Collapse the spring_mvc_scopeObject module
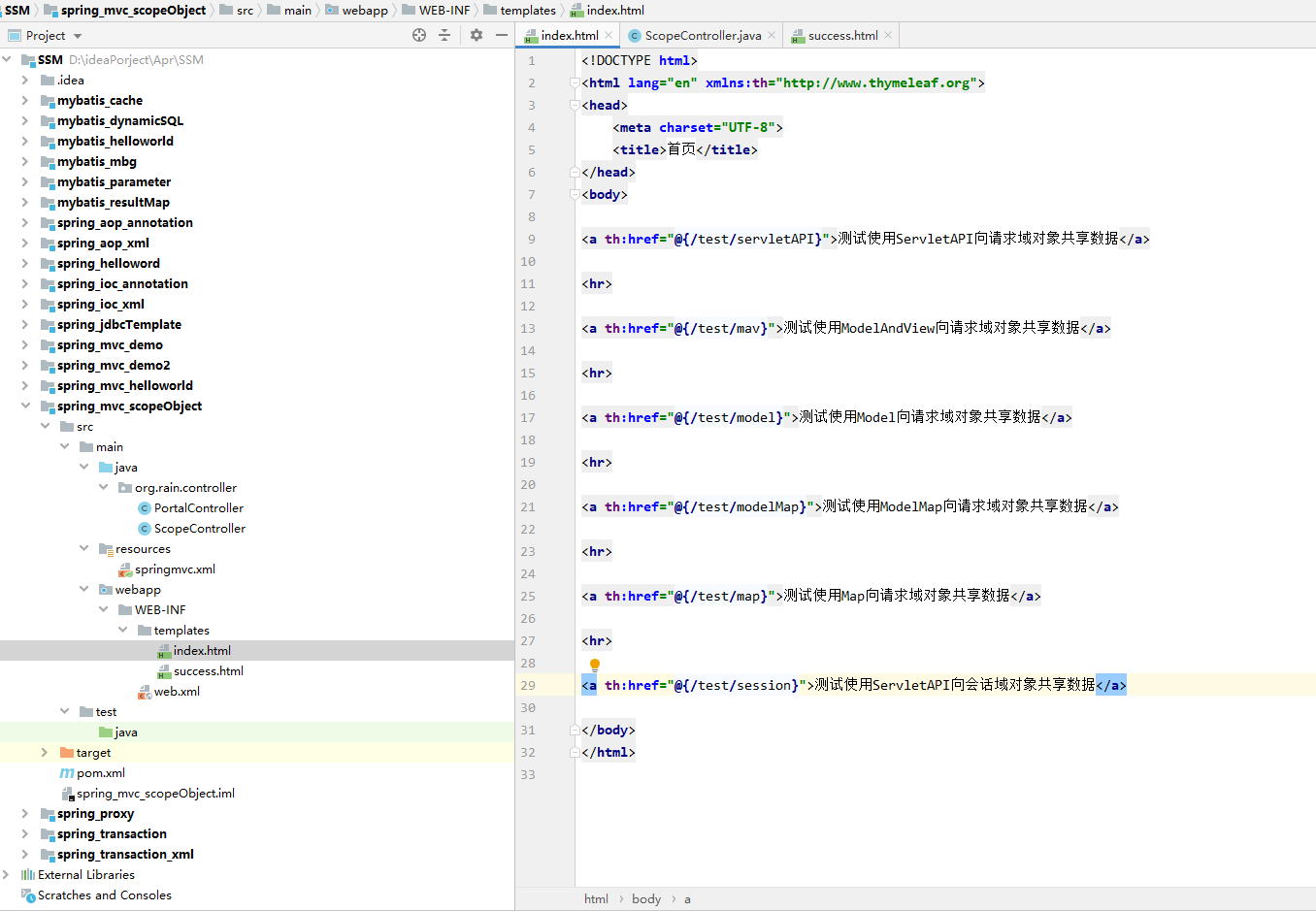Image resolution: width=1316 pixels, height=911 pixels. point(25,407)
